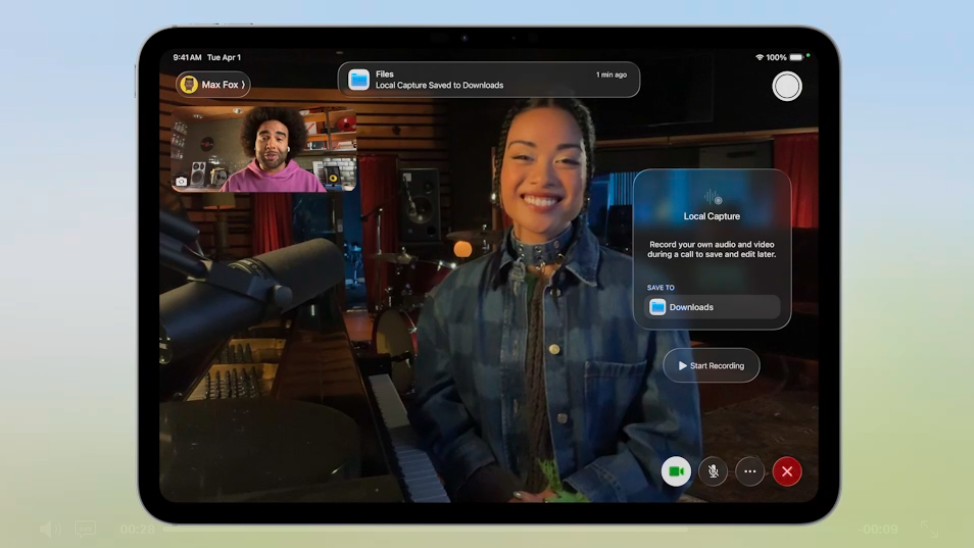Image resolution: width=974 pixels, height=548 pixels.
Task: Mute the microphone in the call controls
Action: [713, 471]
